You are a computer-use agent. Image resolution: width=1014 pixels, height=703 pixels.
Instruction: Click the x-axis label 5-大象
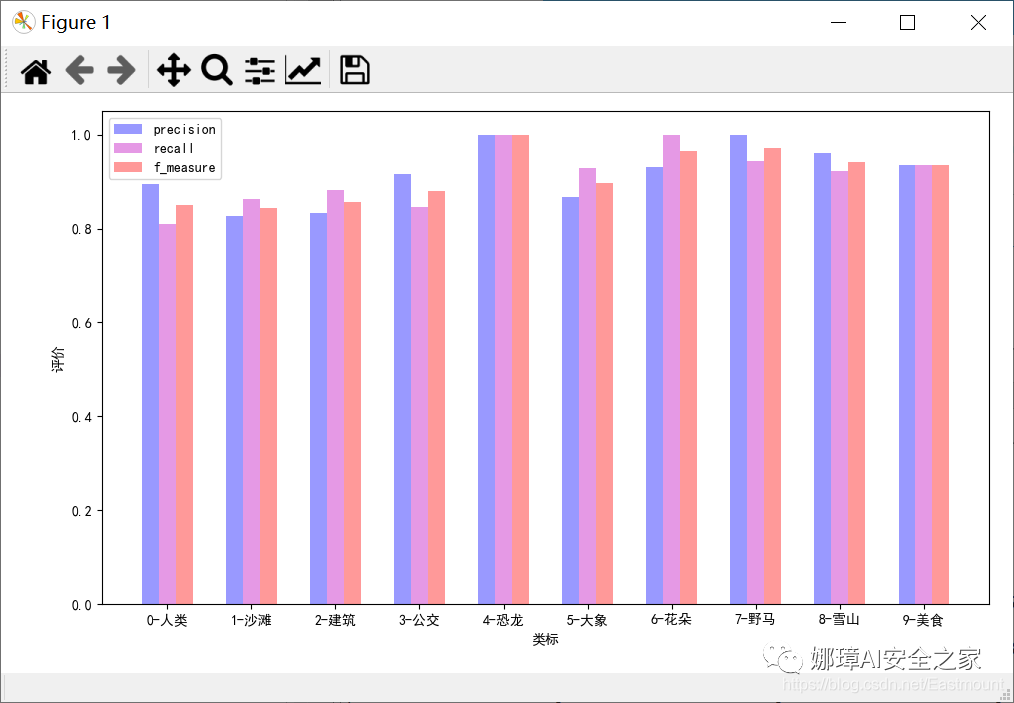[587, 620]
